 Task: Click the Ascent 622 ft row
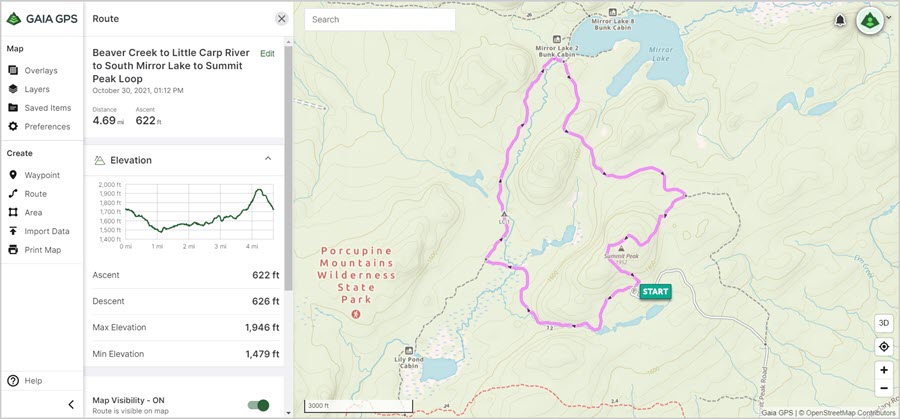[x=186, y=275]
